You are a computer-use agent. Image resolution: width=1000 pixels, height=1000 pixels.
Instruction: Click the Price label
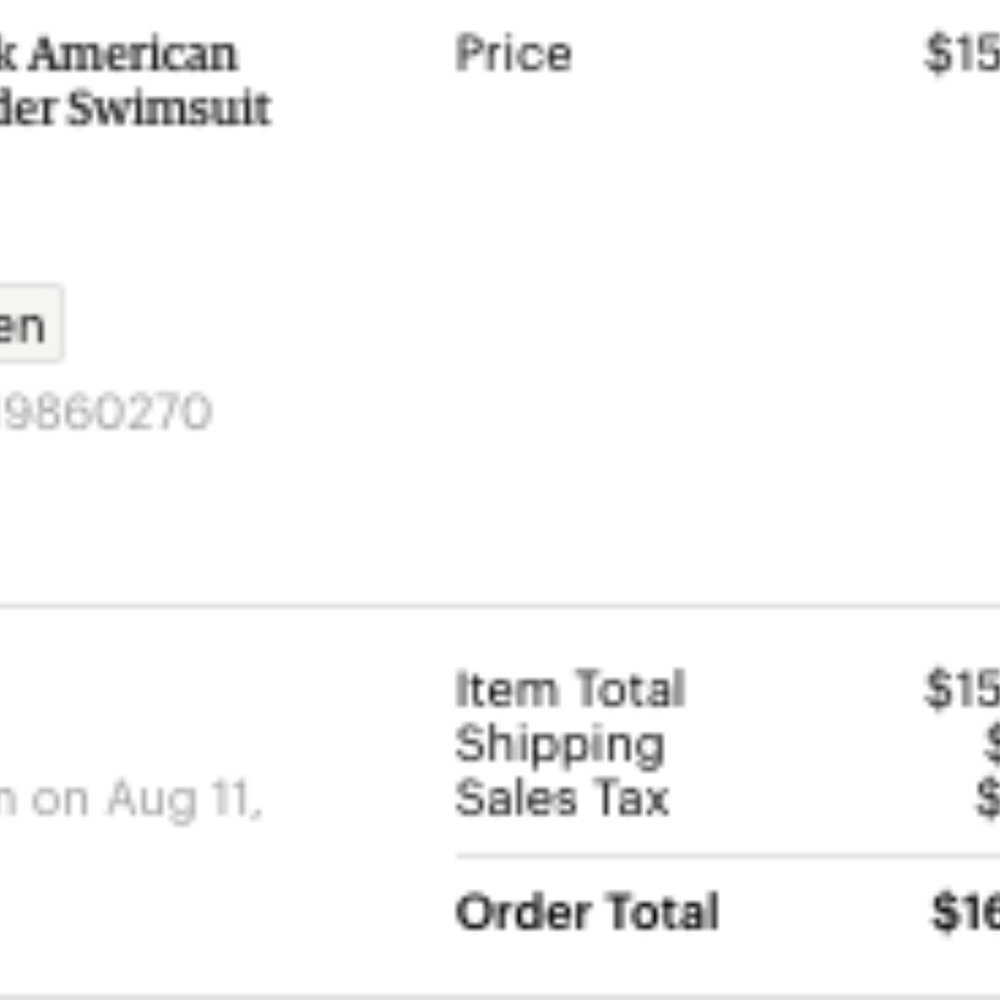tap(513, 54)
